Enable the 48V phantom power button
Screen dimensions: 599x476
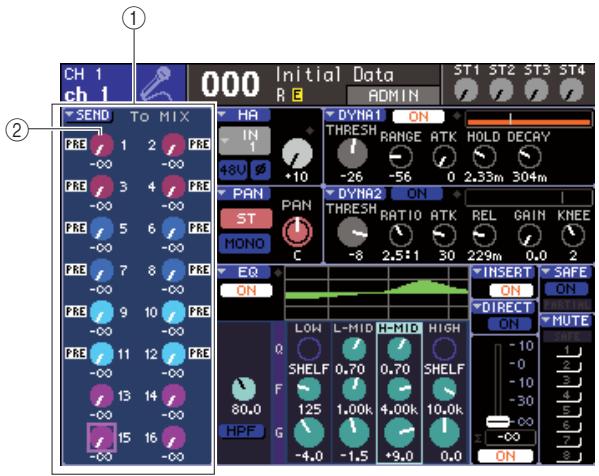click(x=233, y=169)
